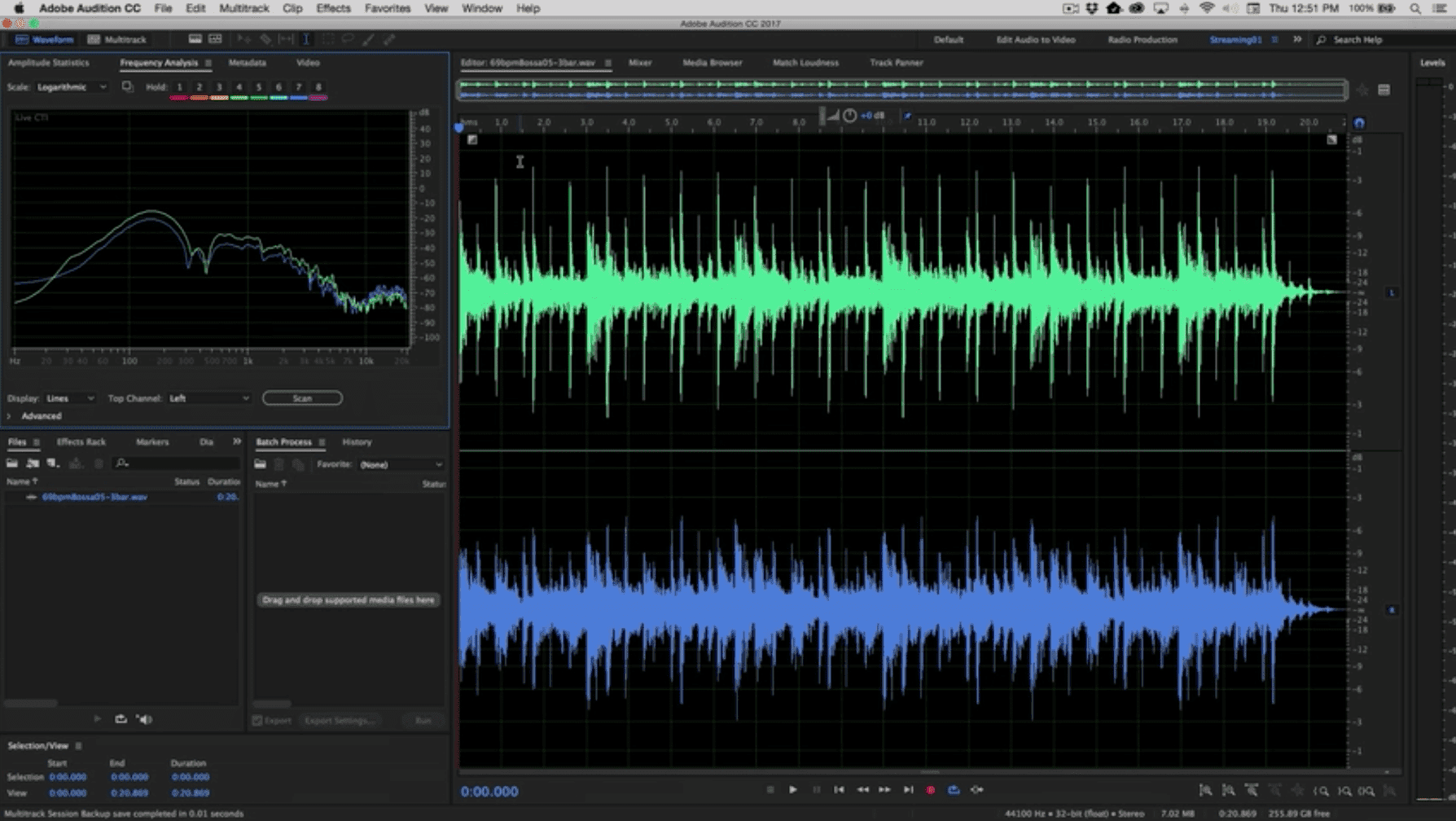Select the Lasso Selection tool
The width and height of the screenshot is (1456, 821).
(349, 39)
